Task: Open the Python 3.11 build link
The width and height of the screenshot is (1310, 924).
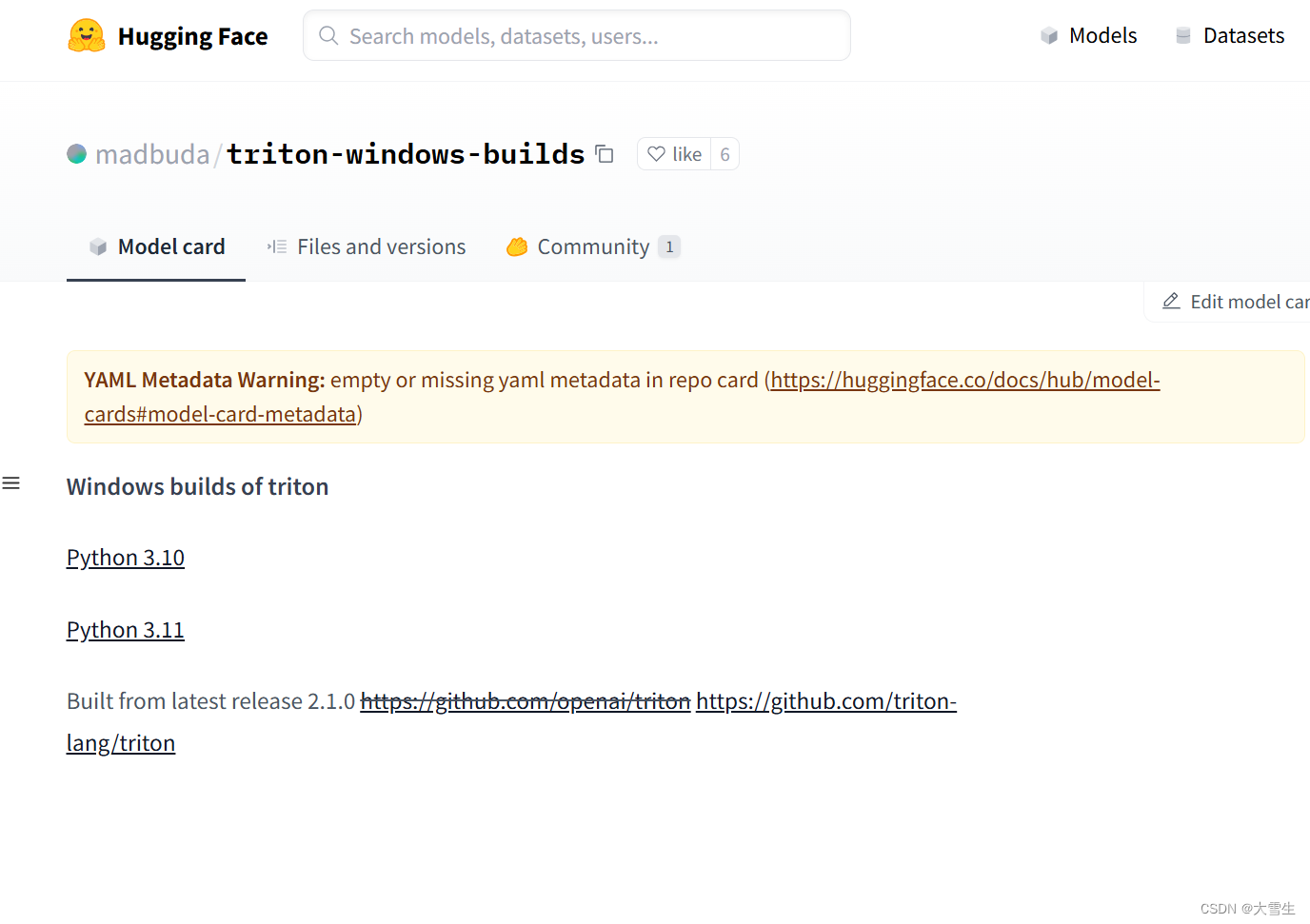Action: (126, 630)
